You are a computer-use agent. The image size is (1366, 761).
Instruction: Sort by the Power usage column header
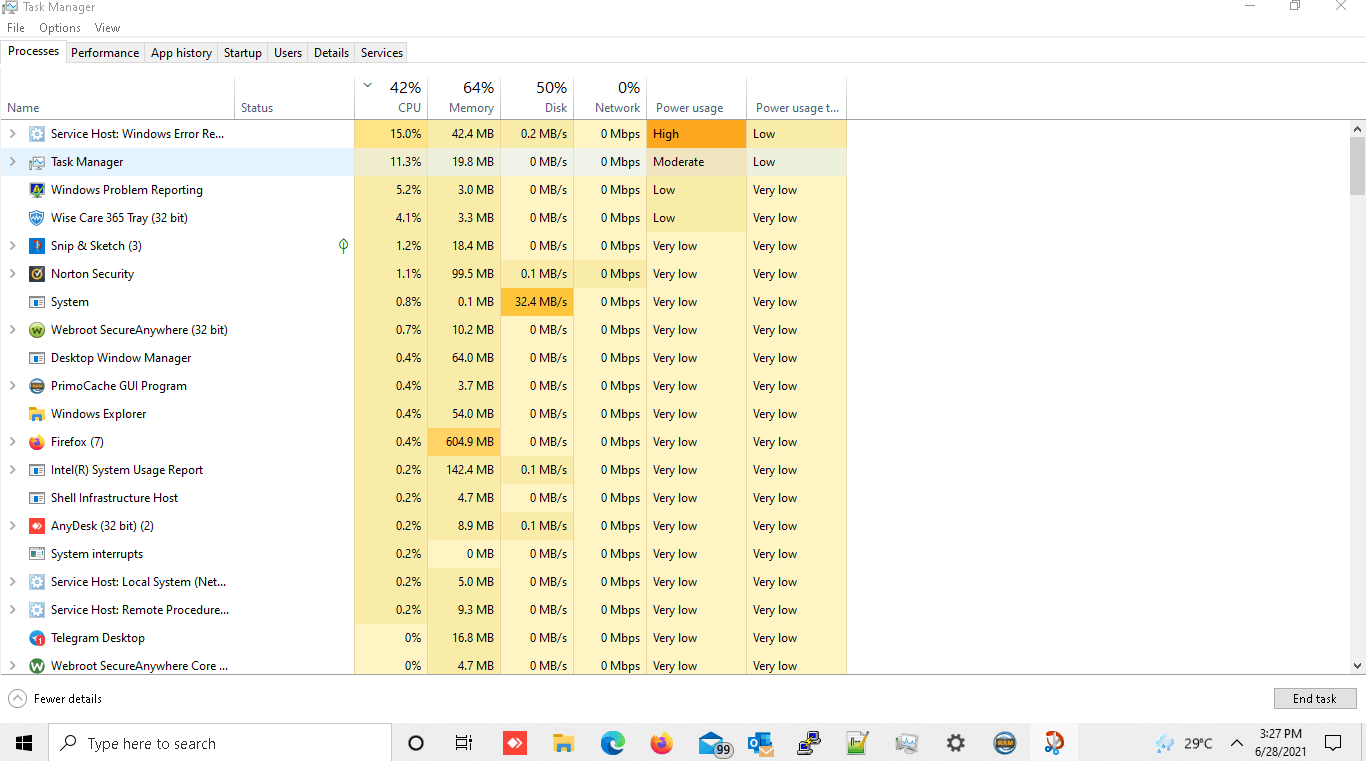click(x=696, y=98)
